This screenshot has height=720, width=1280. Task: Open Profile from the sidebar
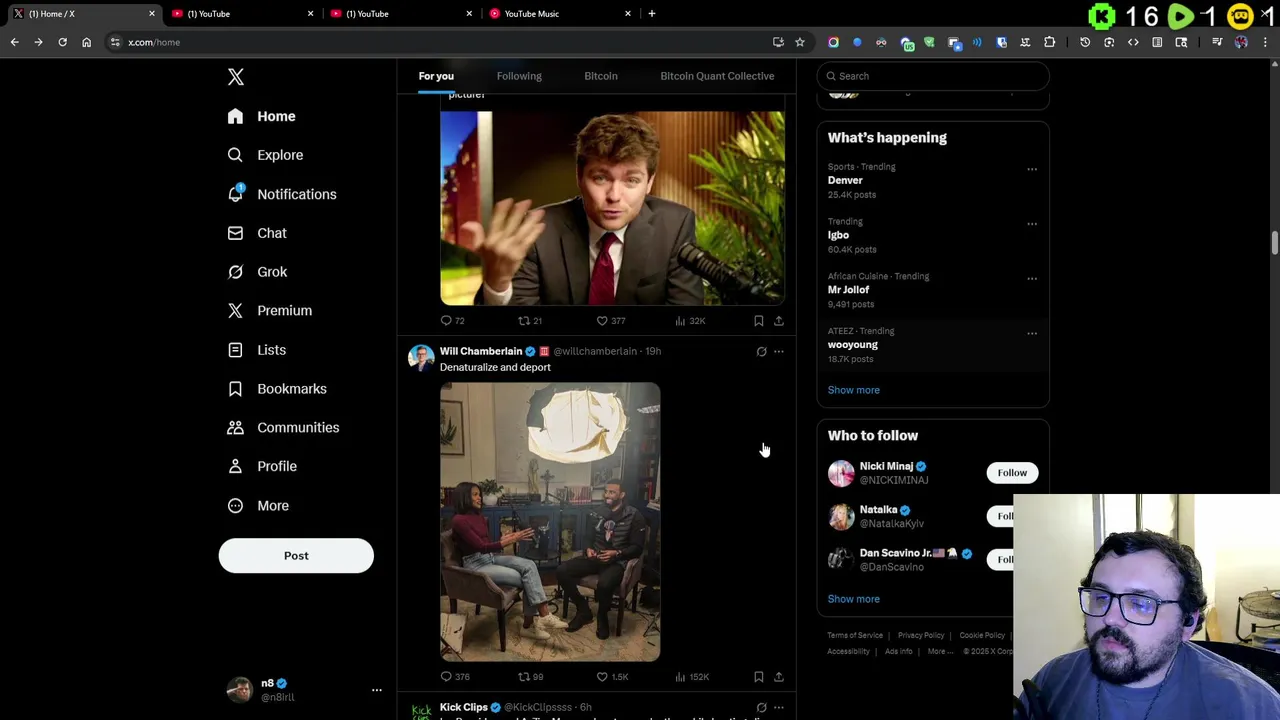pyautogui.click(x=262, y=467)
